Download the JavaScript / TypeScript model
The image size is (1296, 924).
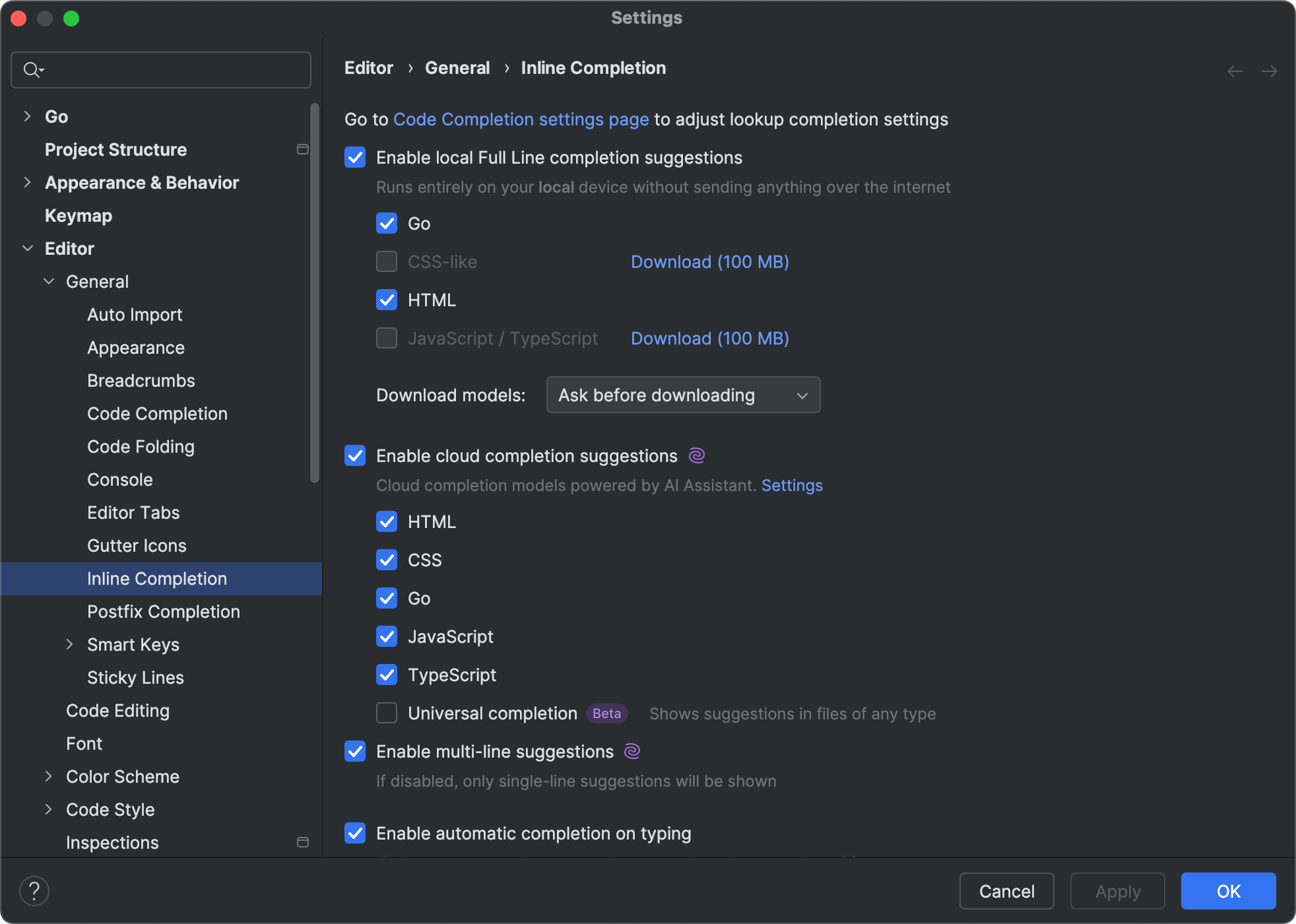pyautogui.click(x=709, y=338)
